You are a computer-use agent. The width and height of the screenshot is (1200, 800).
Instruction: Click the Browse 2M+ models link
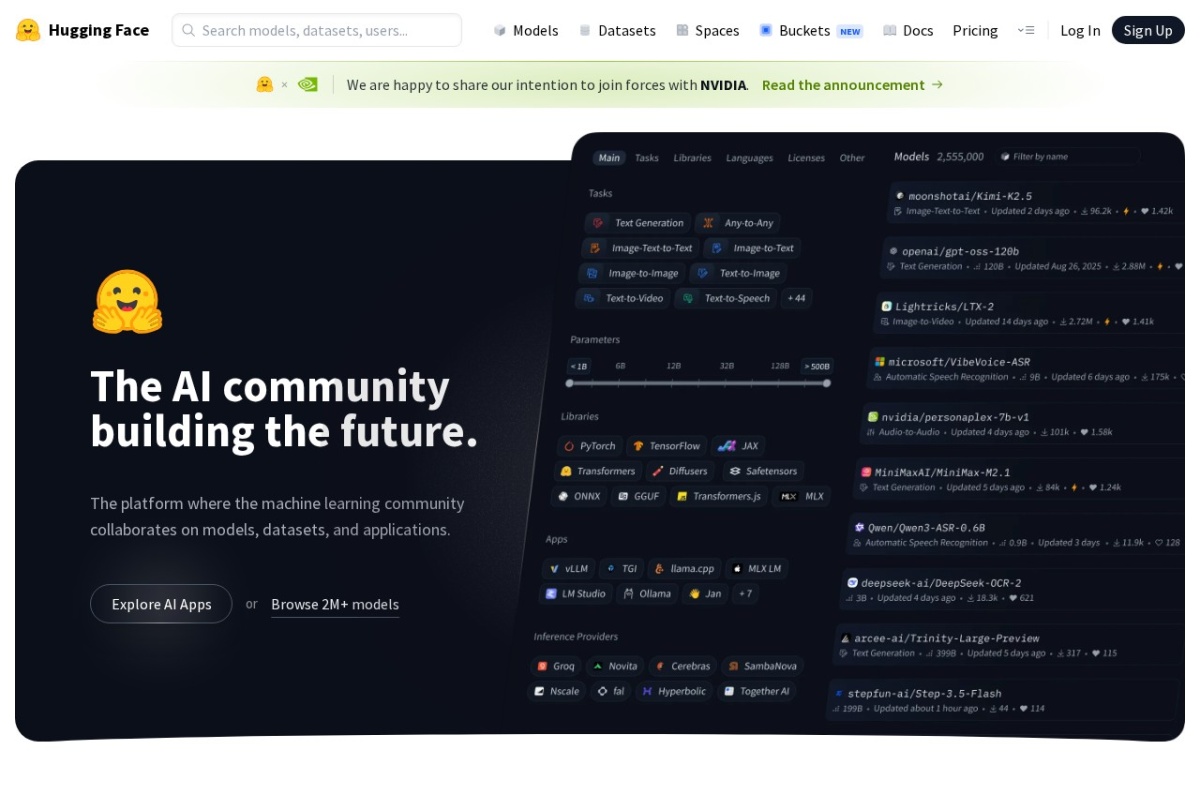click(335, 604)
